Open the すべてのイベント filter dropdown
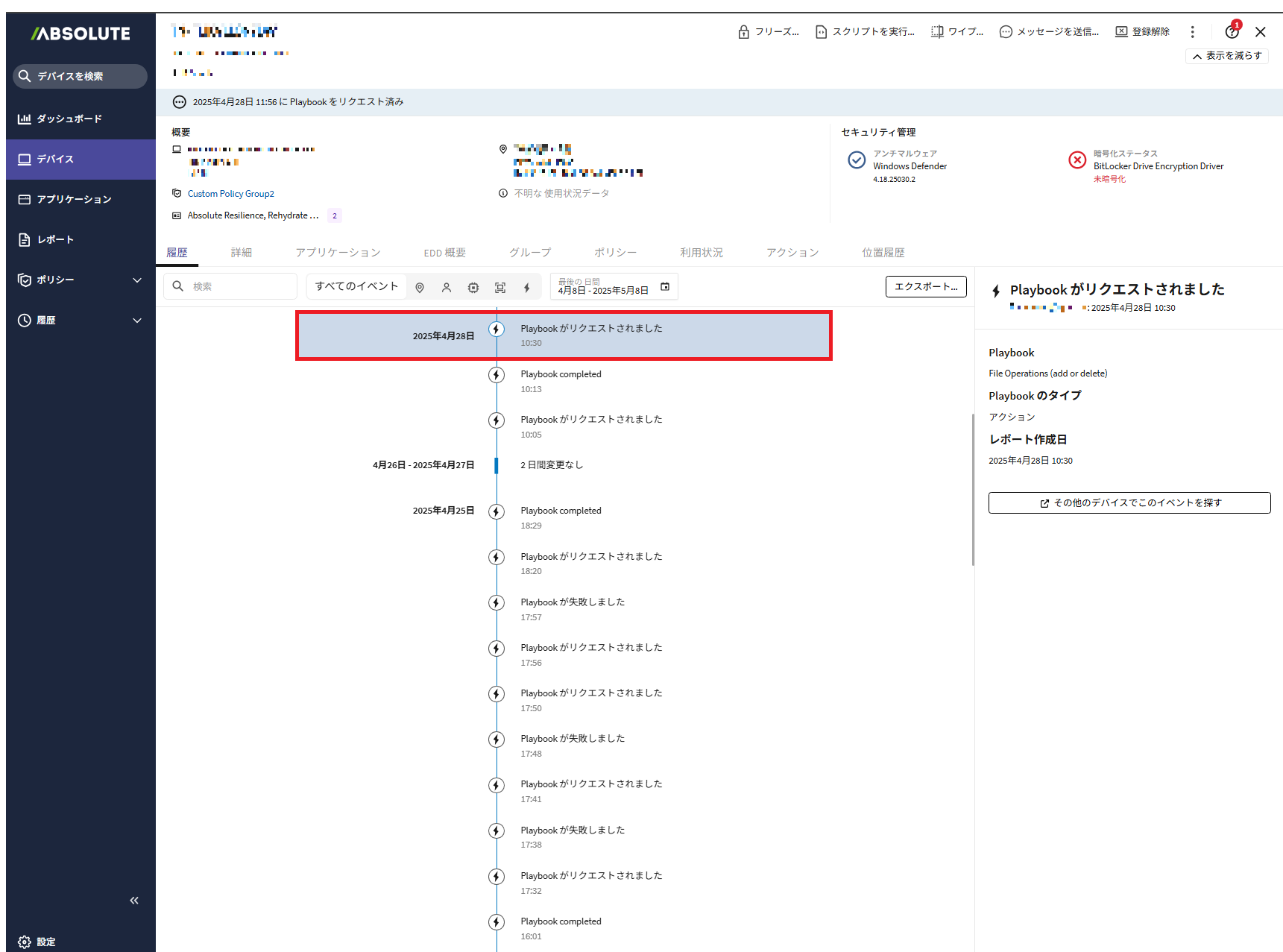1283x952 pixels. point(356,286)
